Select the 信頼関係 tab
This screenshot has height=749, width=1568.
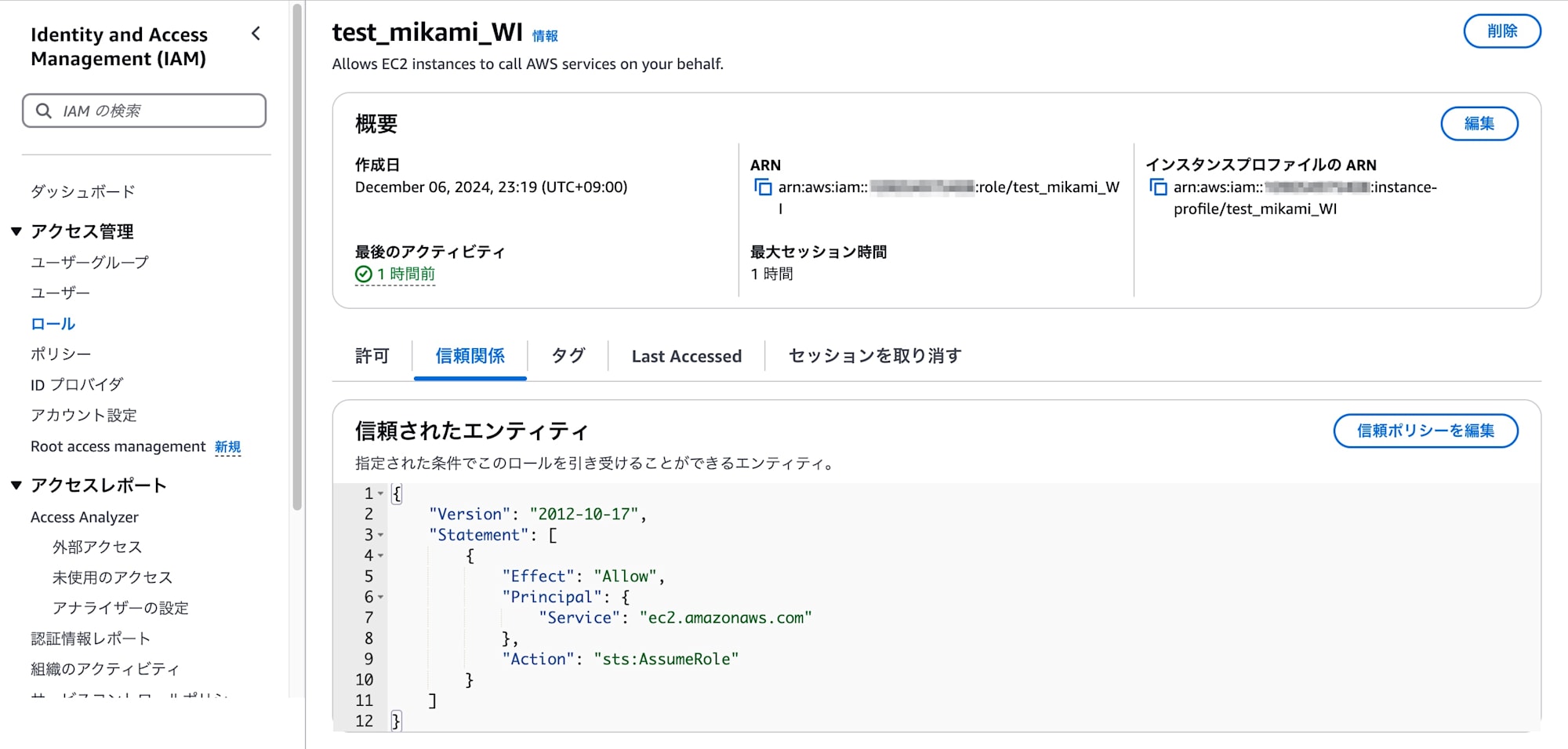click(x=470, y=356)
